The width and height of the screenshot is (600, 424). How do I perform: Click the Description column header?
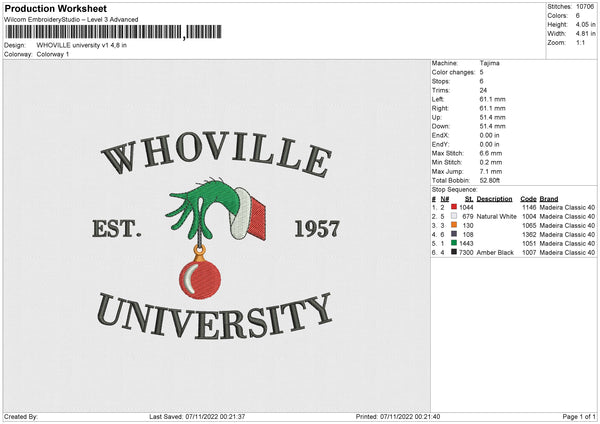pyautogui.click(x=494, y=199)
